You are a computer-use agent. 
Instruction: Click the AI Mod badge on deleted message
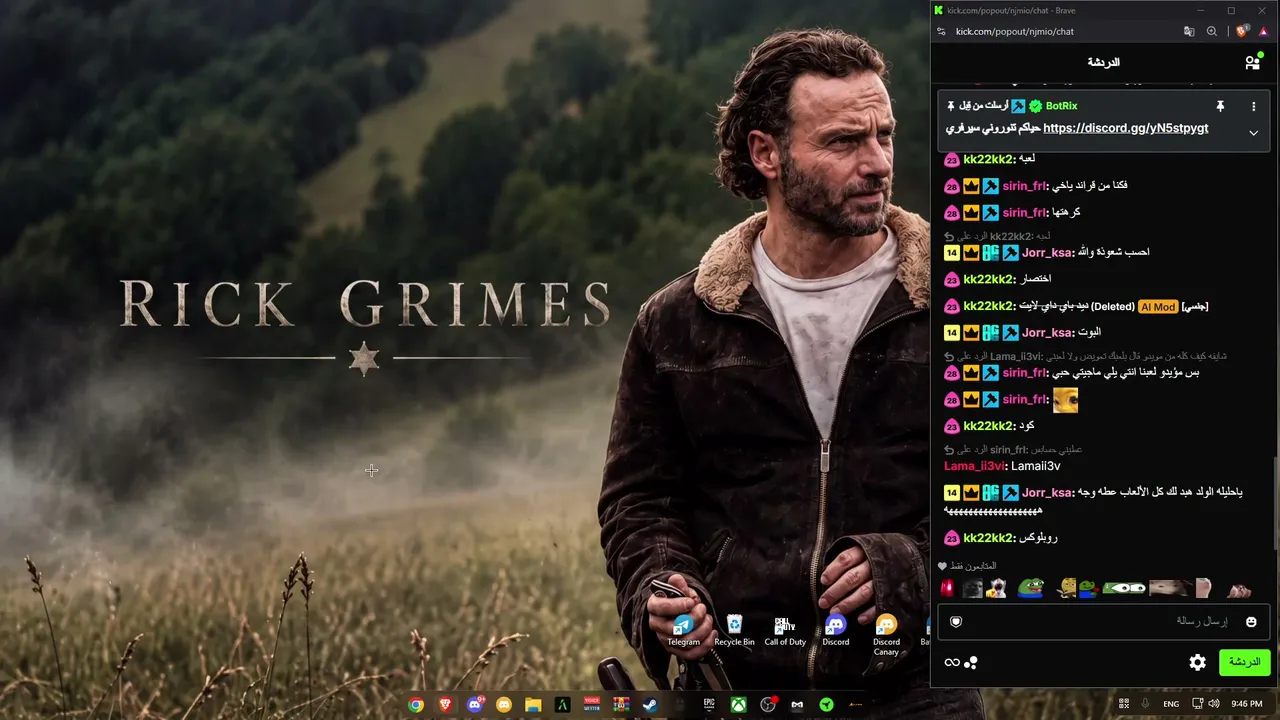coord(1158,307)
